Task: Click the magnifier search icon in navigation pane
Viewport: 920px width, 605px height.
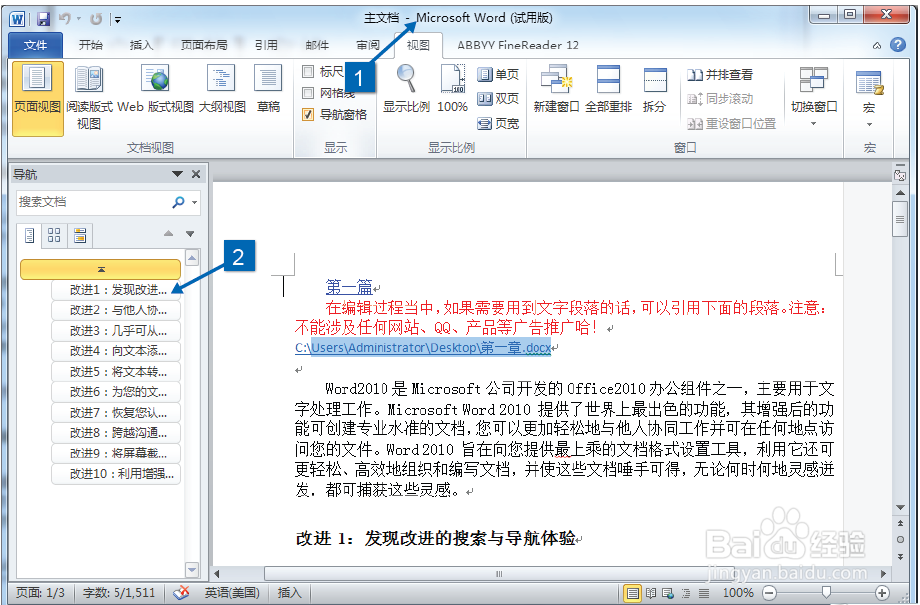Action: pos(178,202)
